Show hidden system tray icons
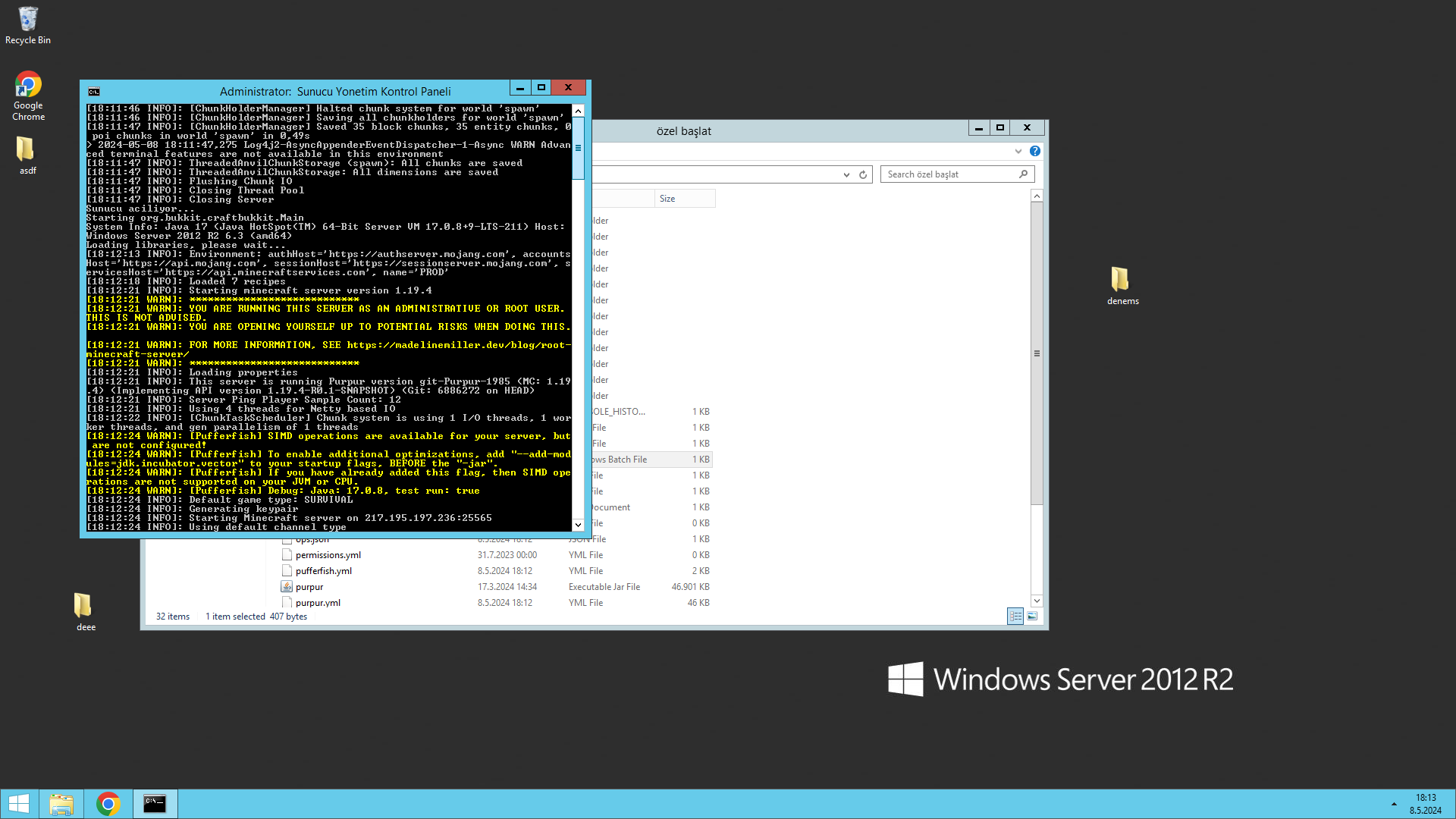 point(1394,803)
